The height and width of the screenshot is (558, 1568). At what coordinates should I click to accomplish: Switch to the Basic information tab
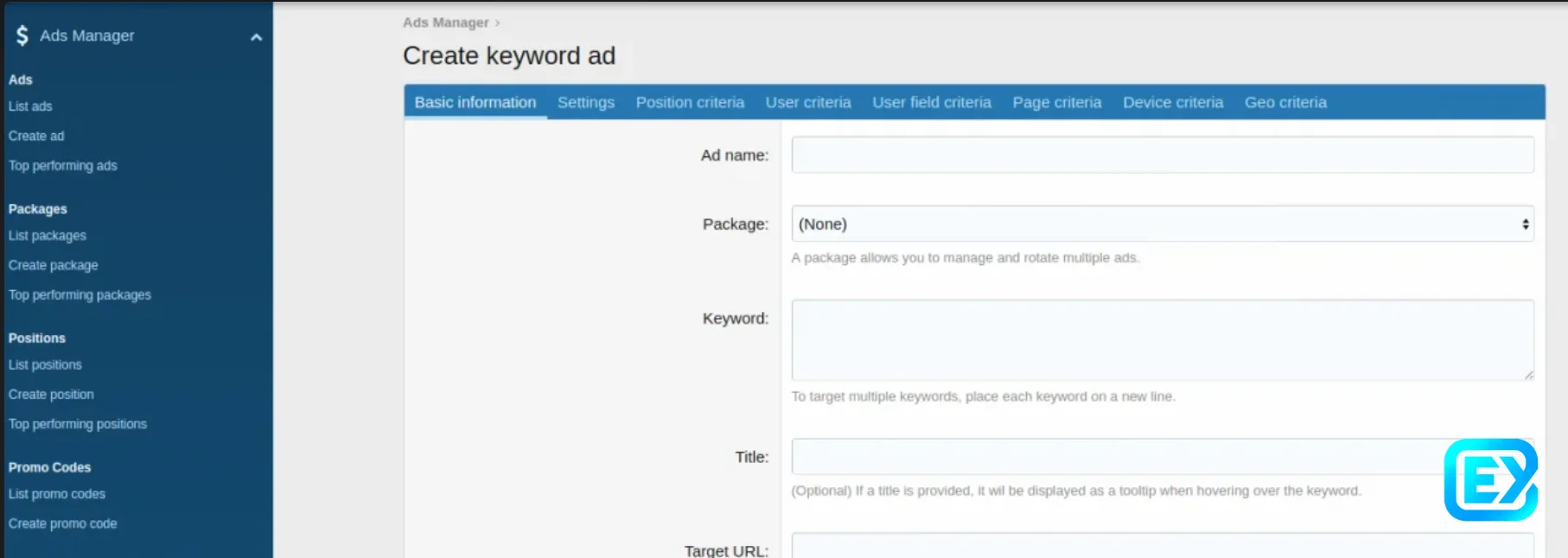475,102
